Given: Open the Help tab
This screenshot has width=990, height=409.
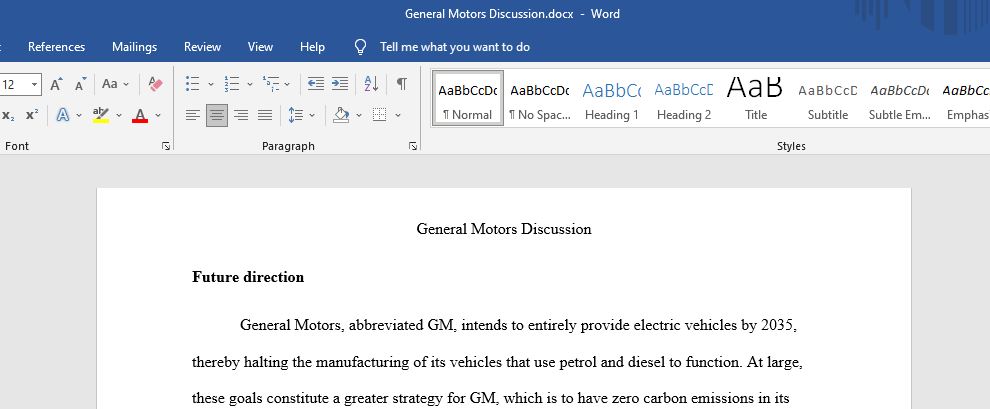Looking at the screenshot, I should (x=312, y=47).
